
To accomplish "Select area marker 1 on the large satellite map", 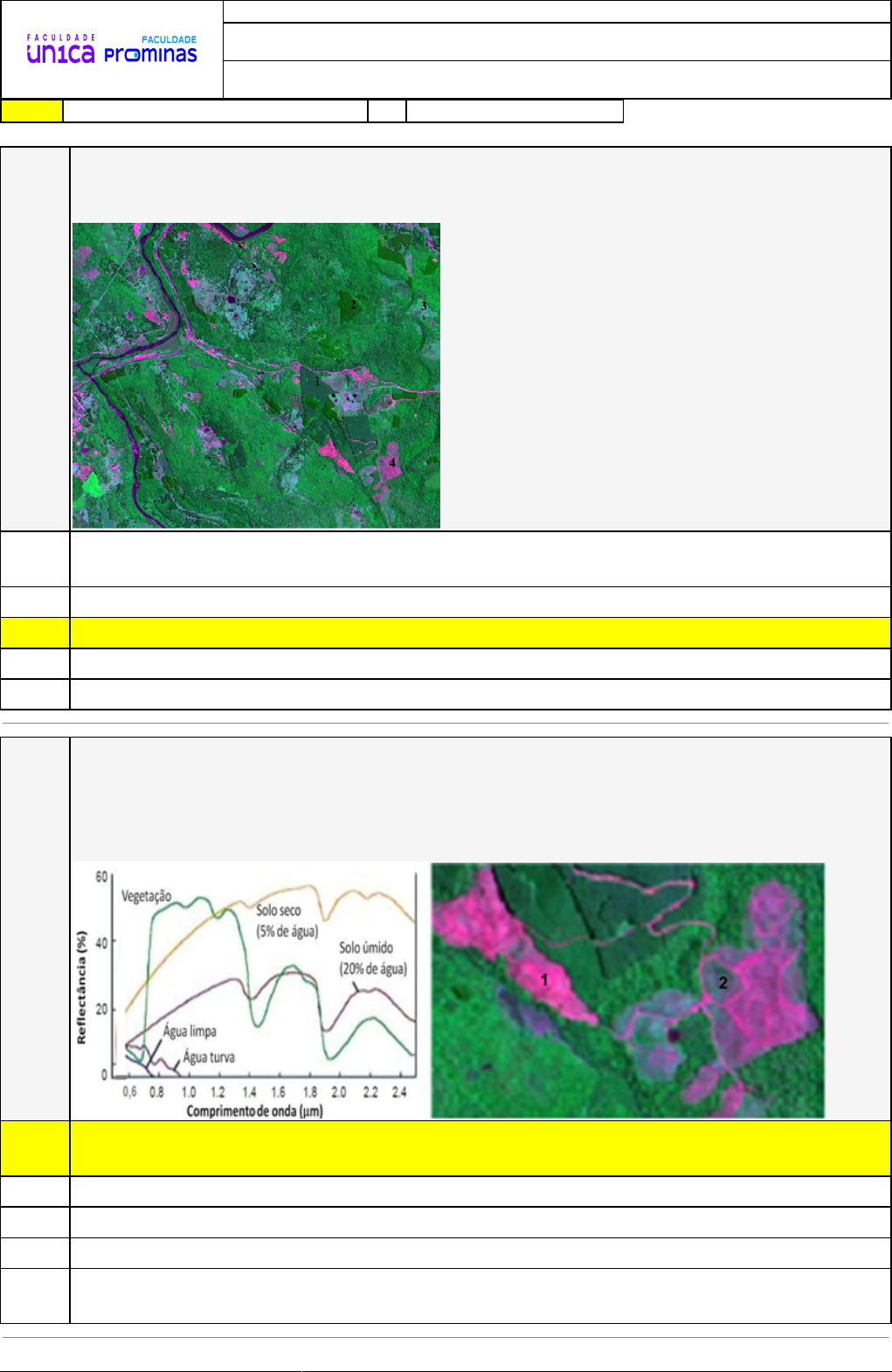I will pyautogui.click(x=317, y=381).
